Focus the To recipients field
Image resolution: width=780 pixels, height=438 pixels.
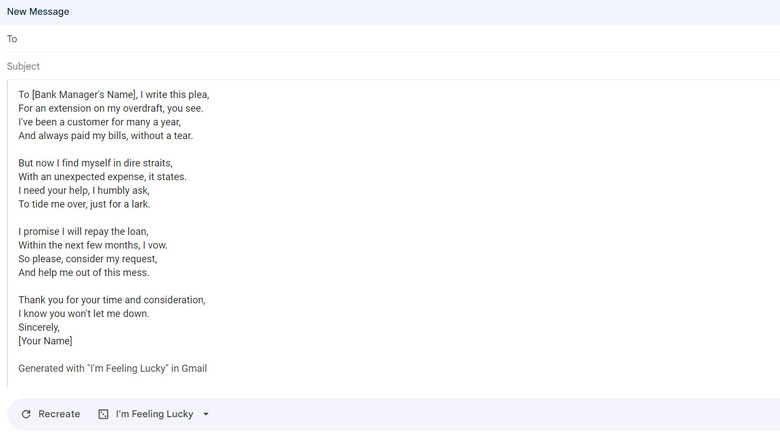pos(390,39)
